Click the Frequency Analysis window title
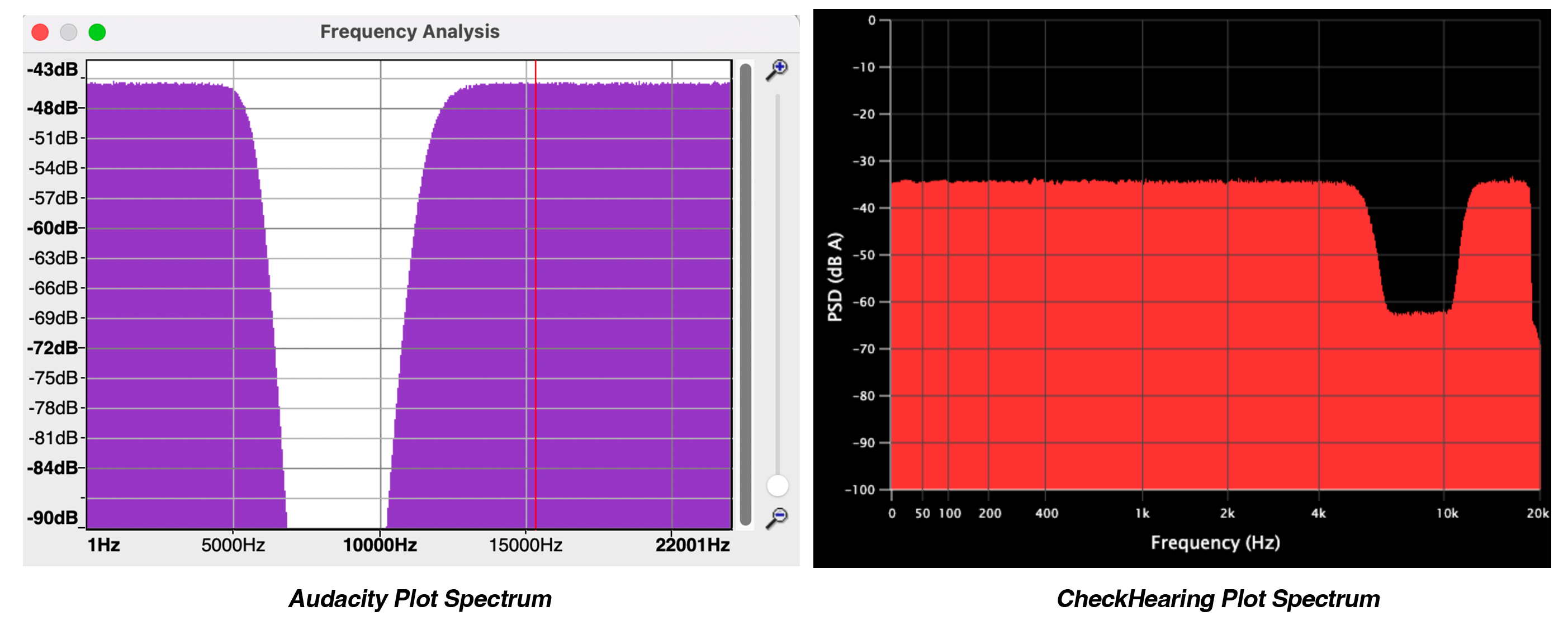 (x=410, y=32)
